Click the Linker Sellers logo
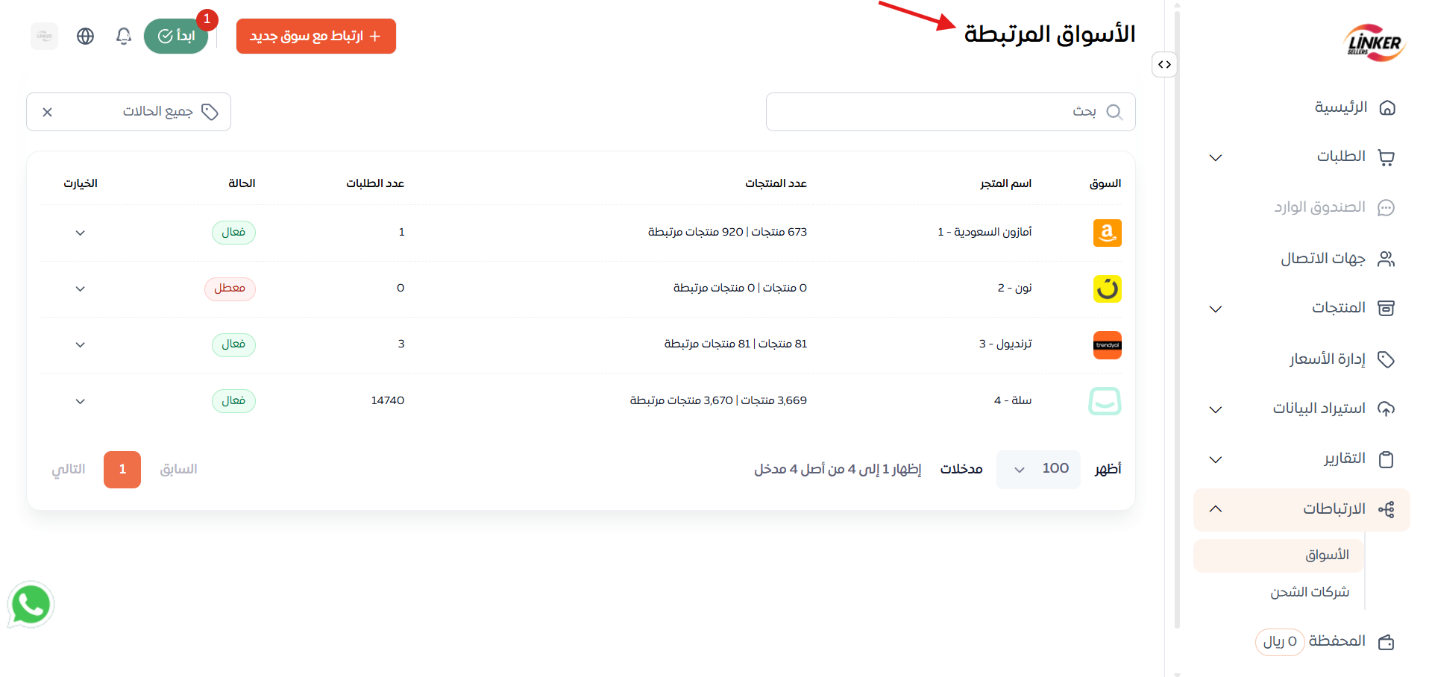 click(x=1374, y=42)
